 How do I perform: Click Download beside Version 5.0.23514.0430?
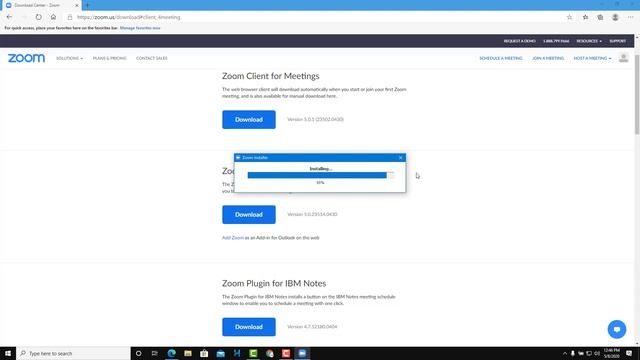click(x=249, y=215)
